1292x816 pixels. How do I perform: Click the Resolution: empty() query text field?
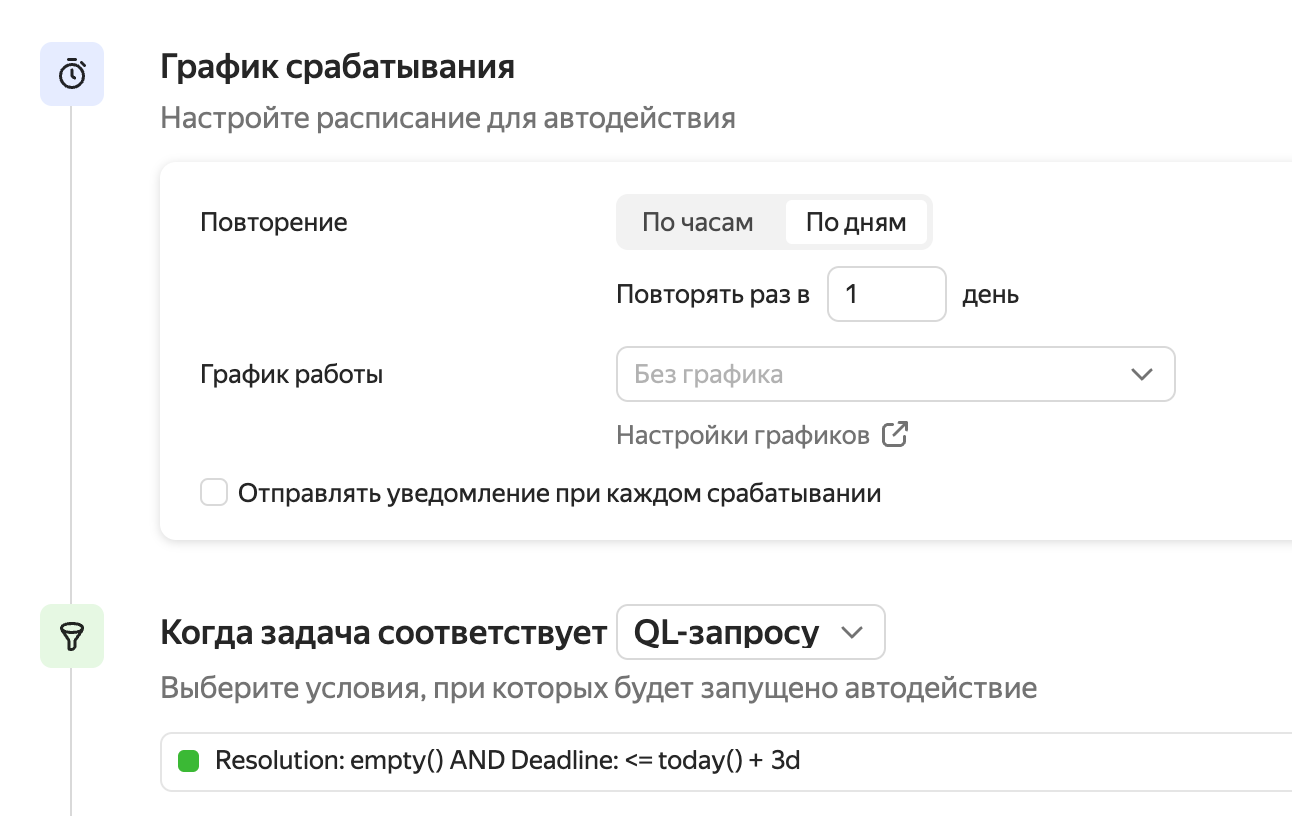tap(700, 761)
